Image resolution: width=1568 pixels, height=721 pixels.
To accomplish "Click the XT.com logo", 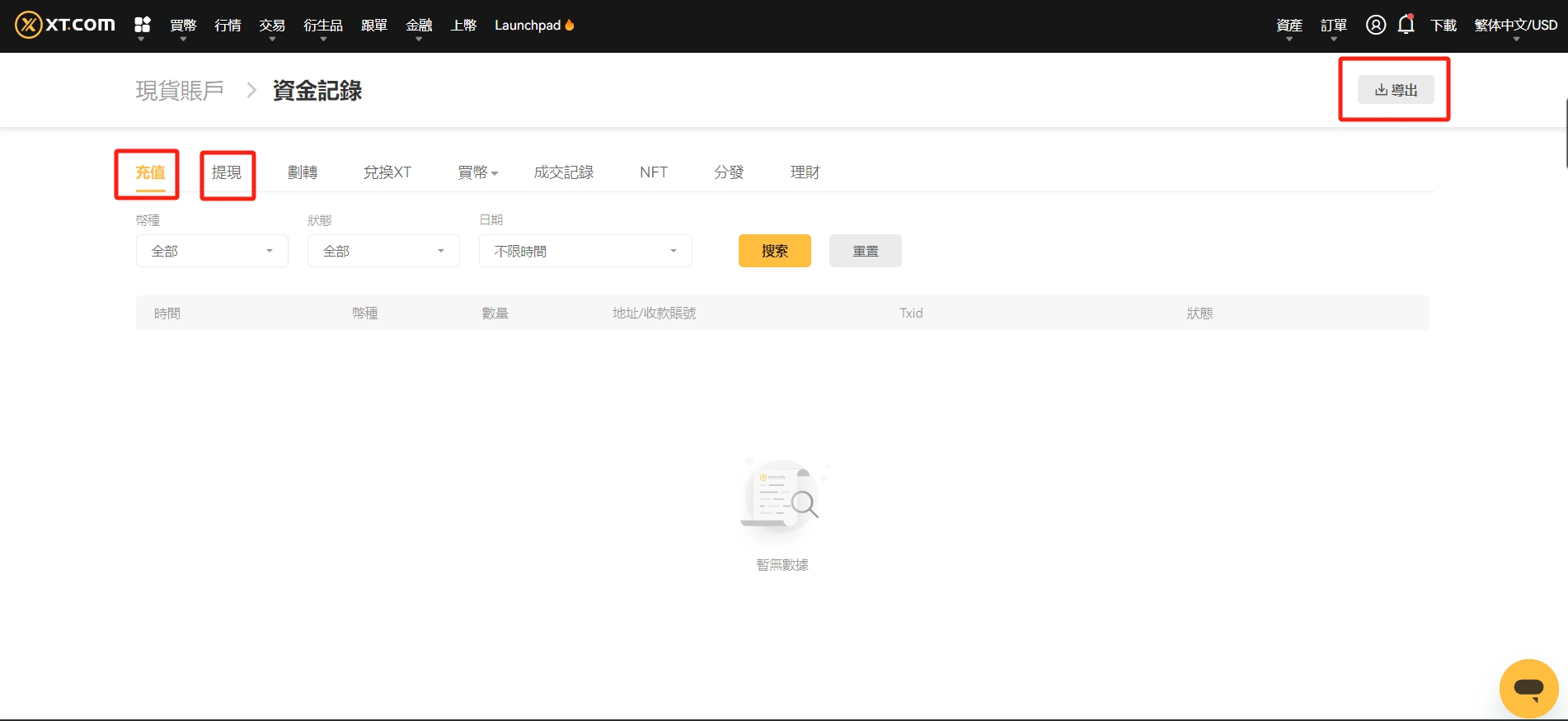I will (x=65, y=25).
